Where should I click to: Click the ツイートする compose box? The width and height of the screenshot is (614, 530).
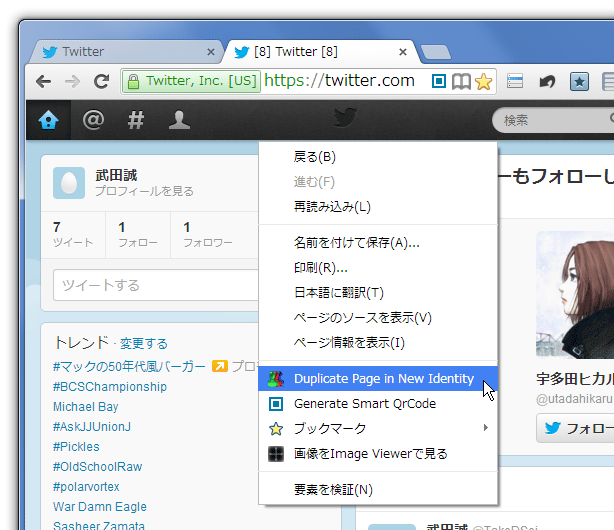click(156, 285)
